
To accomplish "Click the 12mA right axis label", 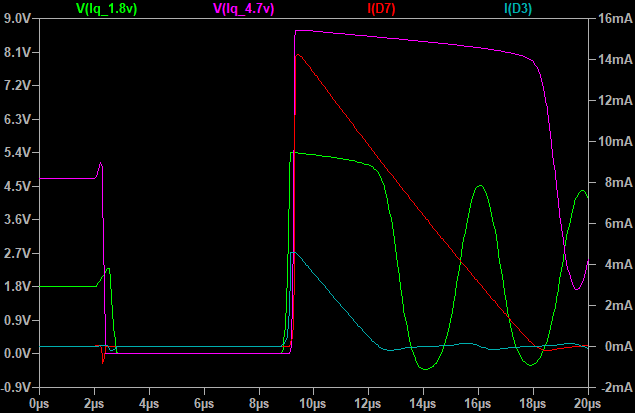I will (x=615, y=100).
